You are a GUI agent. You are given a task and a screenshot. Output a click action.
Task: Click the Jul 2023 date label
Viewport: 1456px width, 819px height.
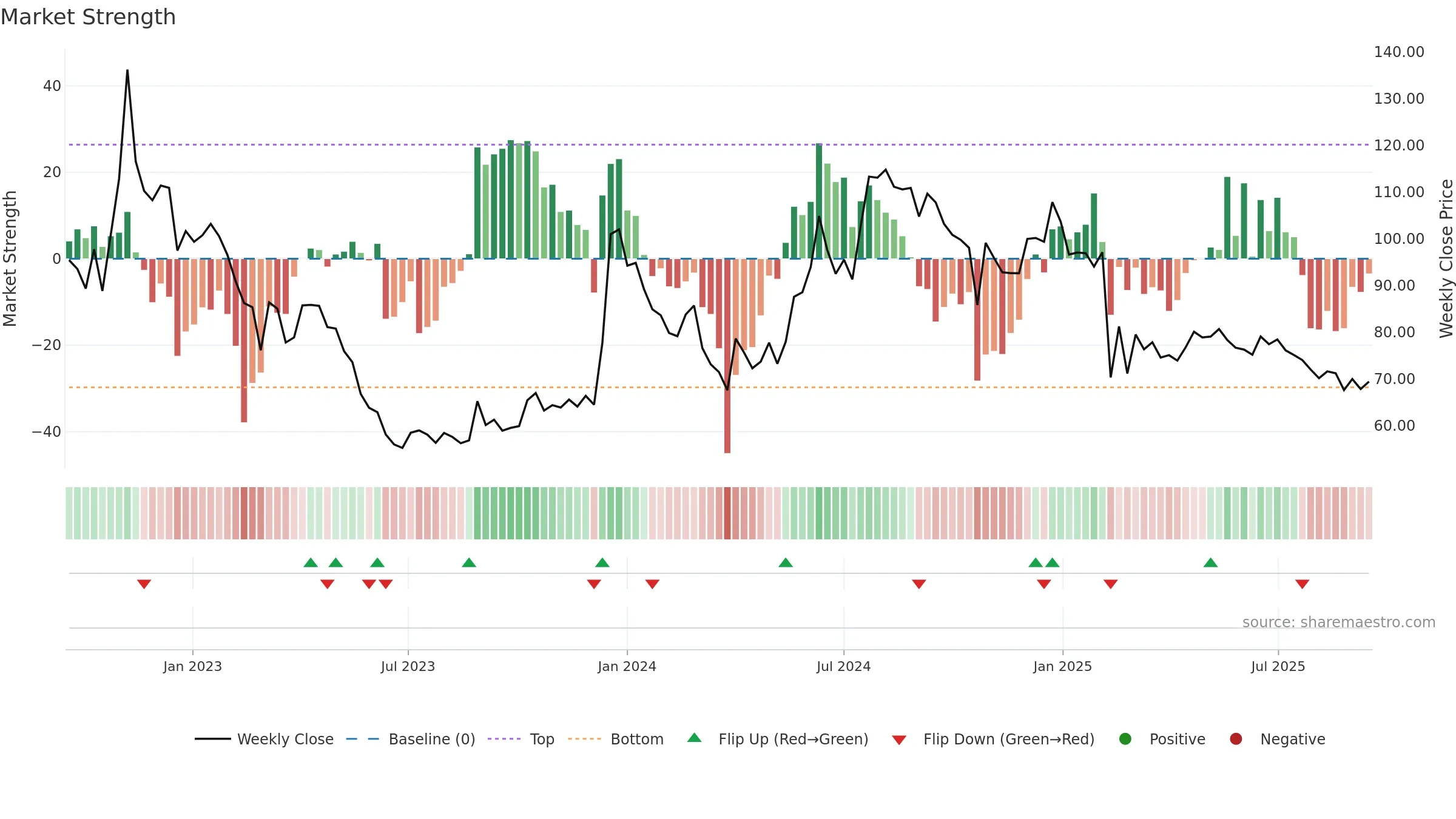point(408,666)
